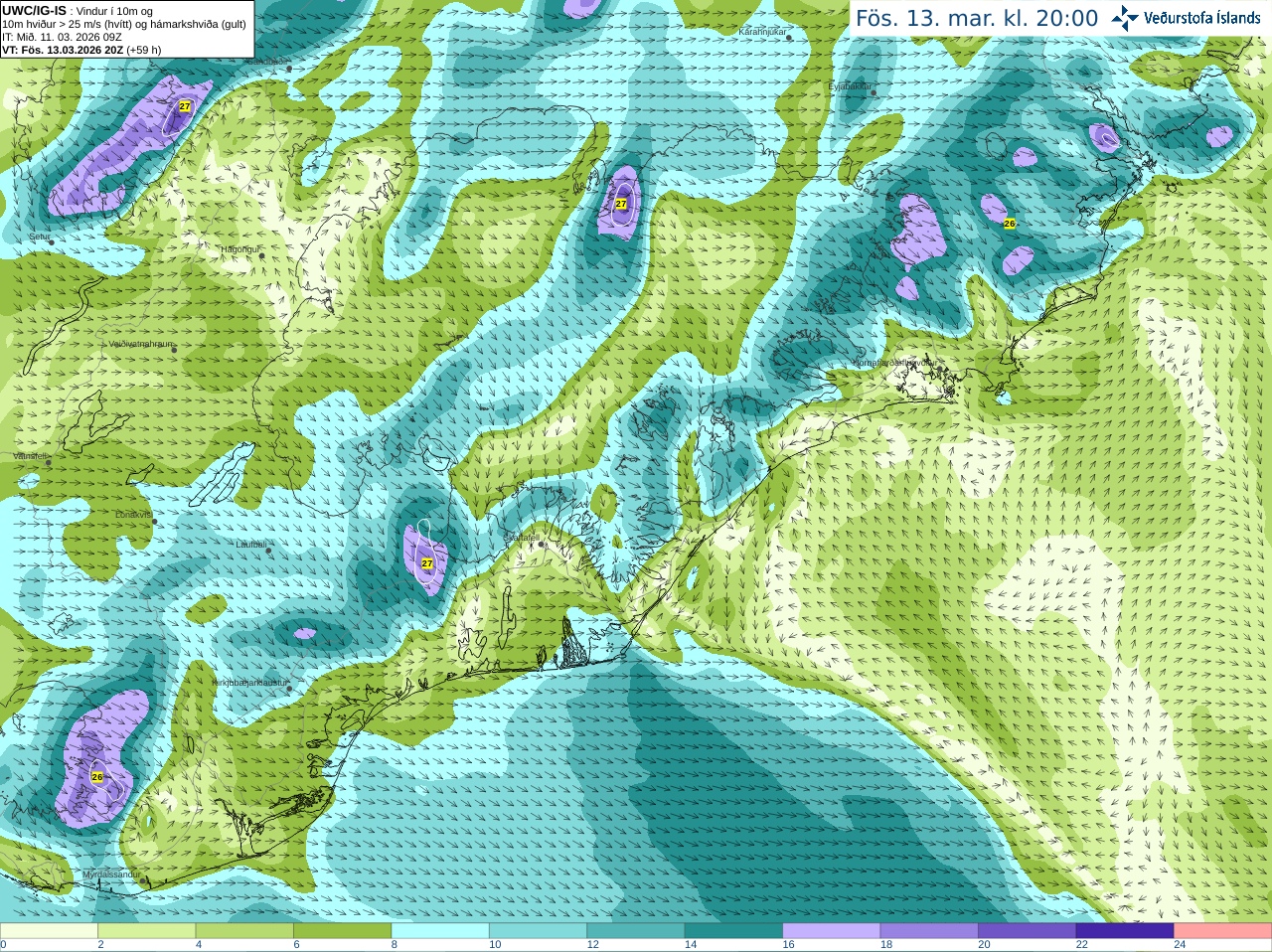Image resolution: width=1272 pixels, height=952 pixels.
Task: Select the 16–18 m/s legend swatch
Action: [x=832, y=931]
